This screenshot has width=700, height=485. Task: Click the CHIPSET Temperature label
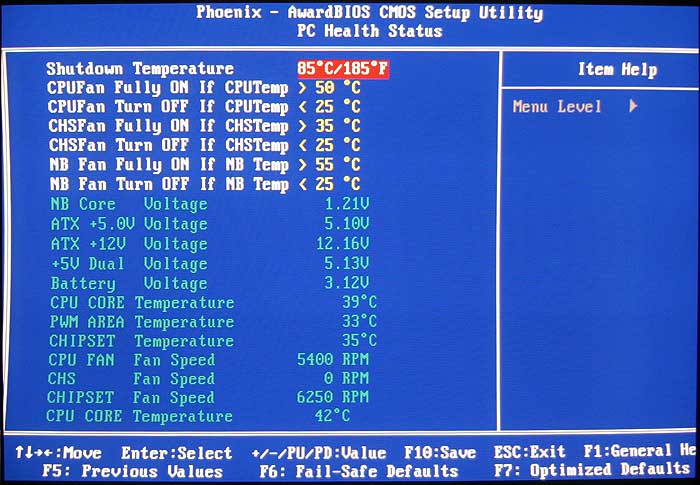pos(142,341)
